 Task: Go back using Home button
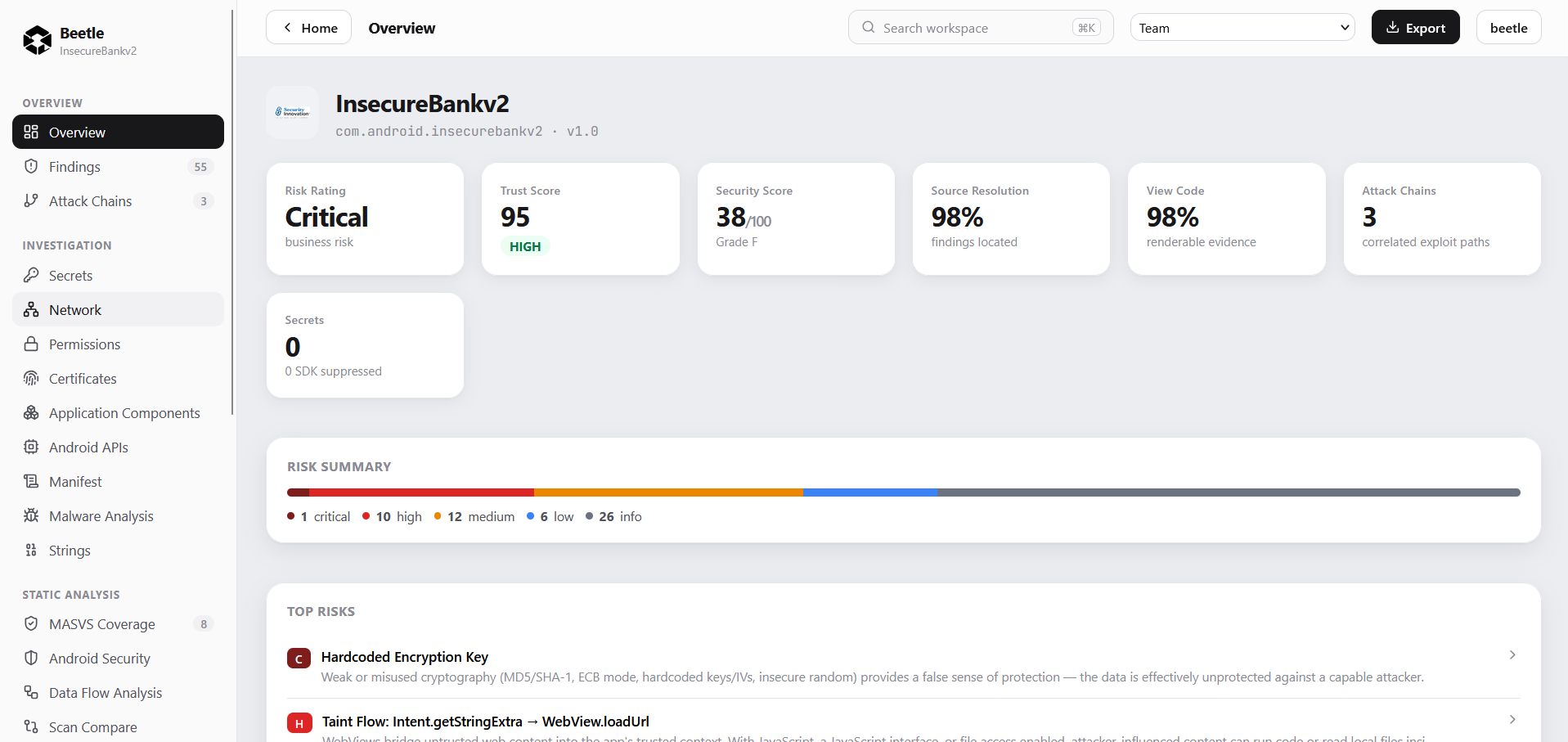[x=308, y=27]
